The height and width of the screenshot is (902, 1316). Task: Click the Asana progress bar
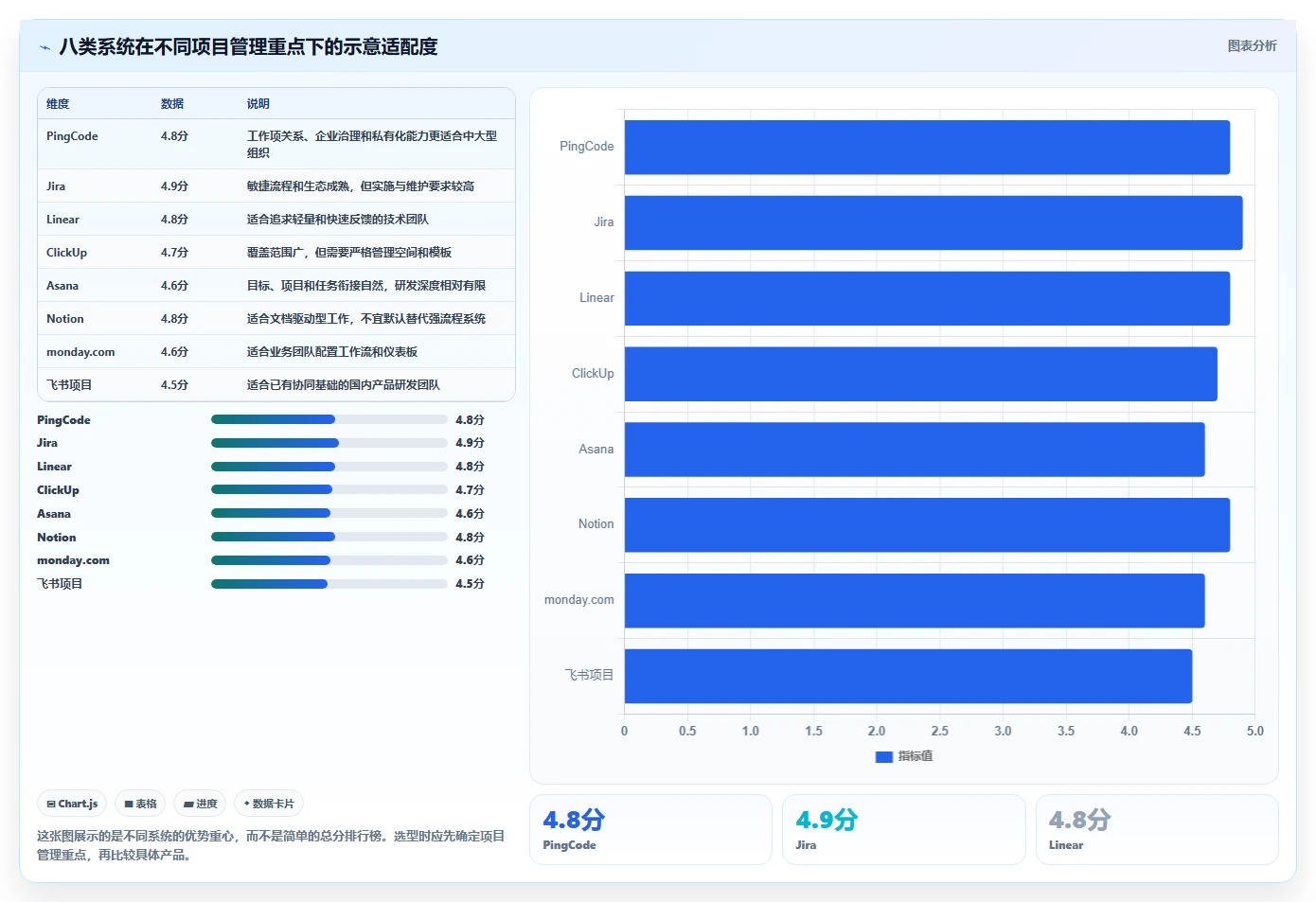point(329,513)
